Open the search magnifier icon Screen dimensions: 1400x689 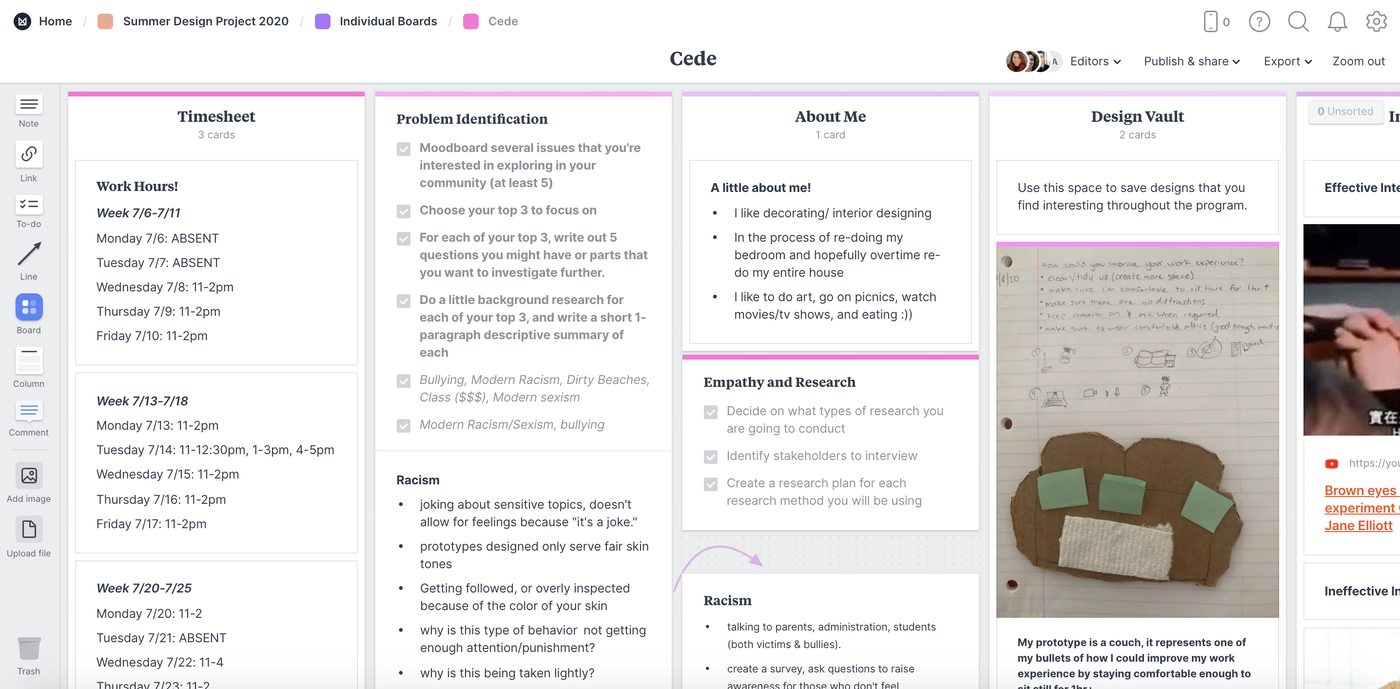pyautogui.click(x=1298, y=21)
